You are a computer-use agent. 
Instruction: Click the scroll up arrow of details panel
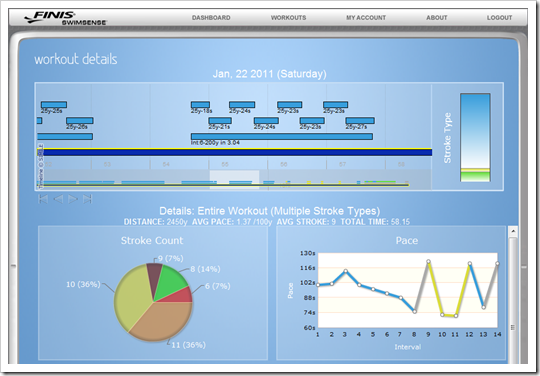tap(513, 231)
